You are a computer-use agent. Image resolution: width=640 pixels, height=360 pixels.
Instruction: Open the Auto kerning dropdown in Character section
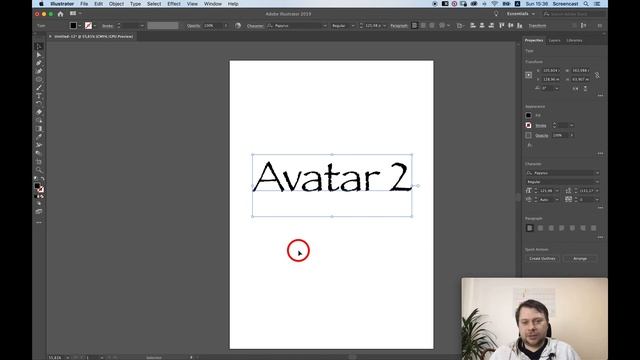pos(557,200)
